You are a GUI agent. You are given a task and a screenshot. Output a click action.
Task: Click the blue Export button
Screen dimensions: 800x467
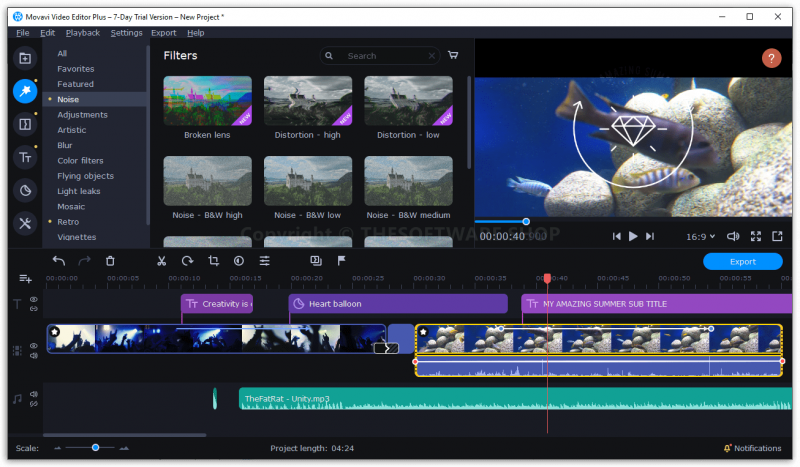click(742, 261)
